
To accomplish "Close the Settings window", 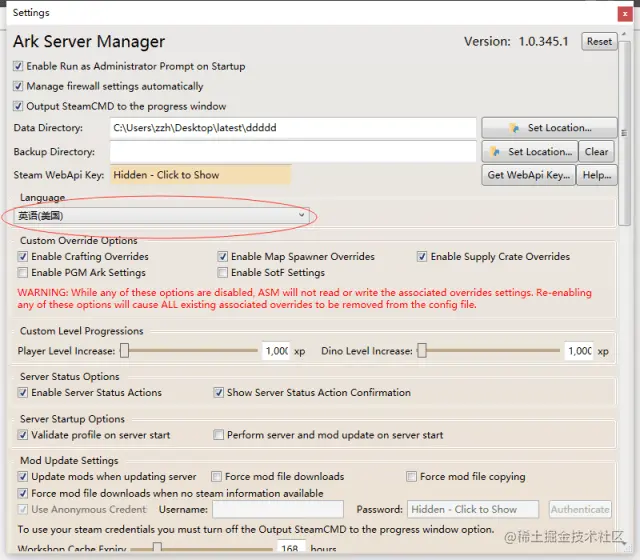I will click(625, 14).
